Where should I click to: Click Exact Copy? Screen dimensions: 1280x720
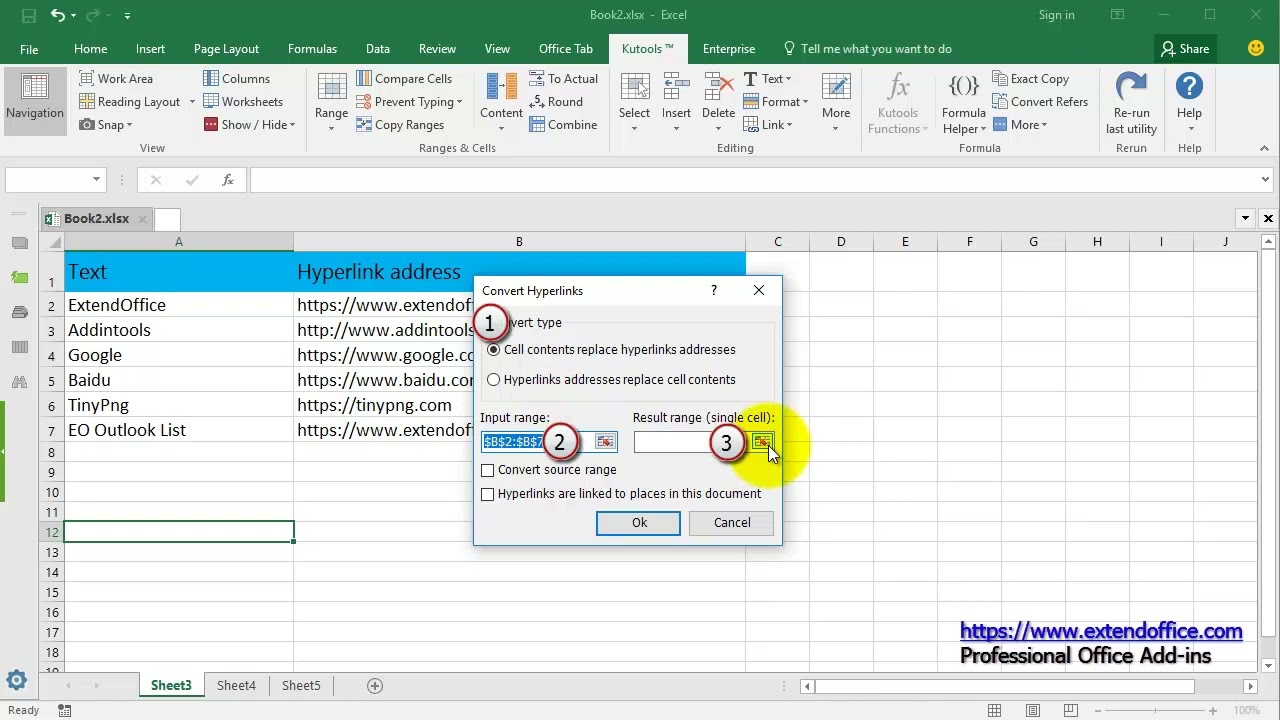coord(1030,78)
